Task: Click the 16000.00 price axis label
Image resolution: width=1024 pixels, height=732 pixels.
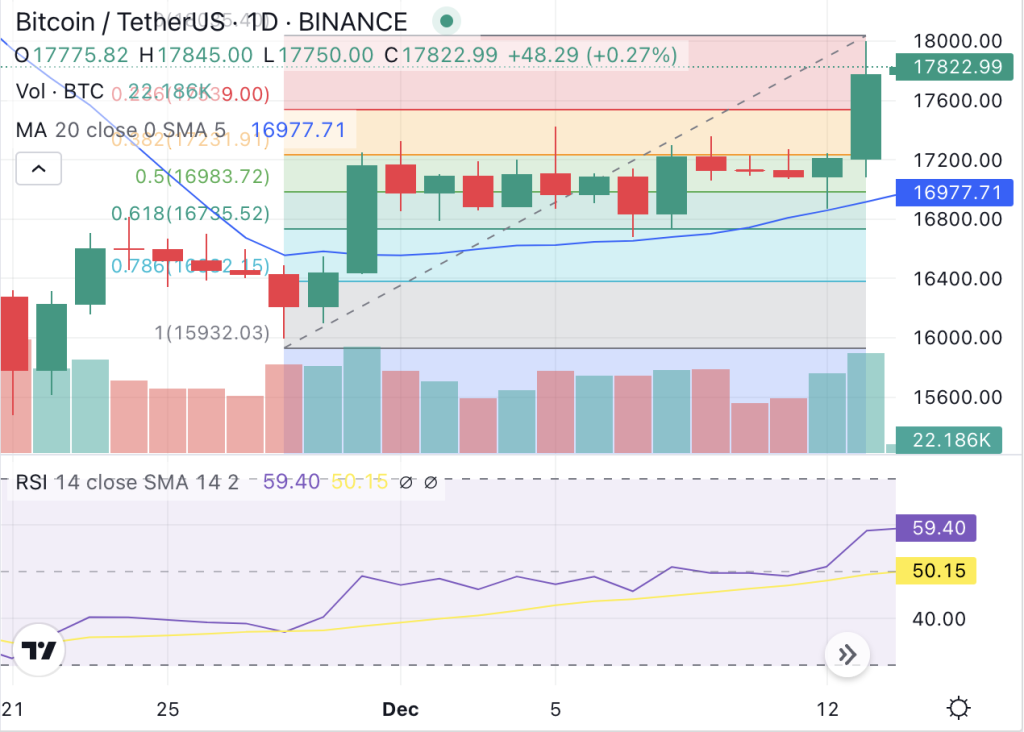Action: (957, 338)
